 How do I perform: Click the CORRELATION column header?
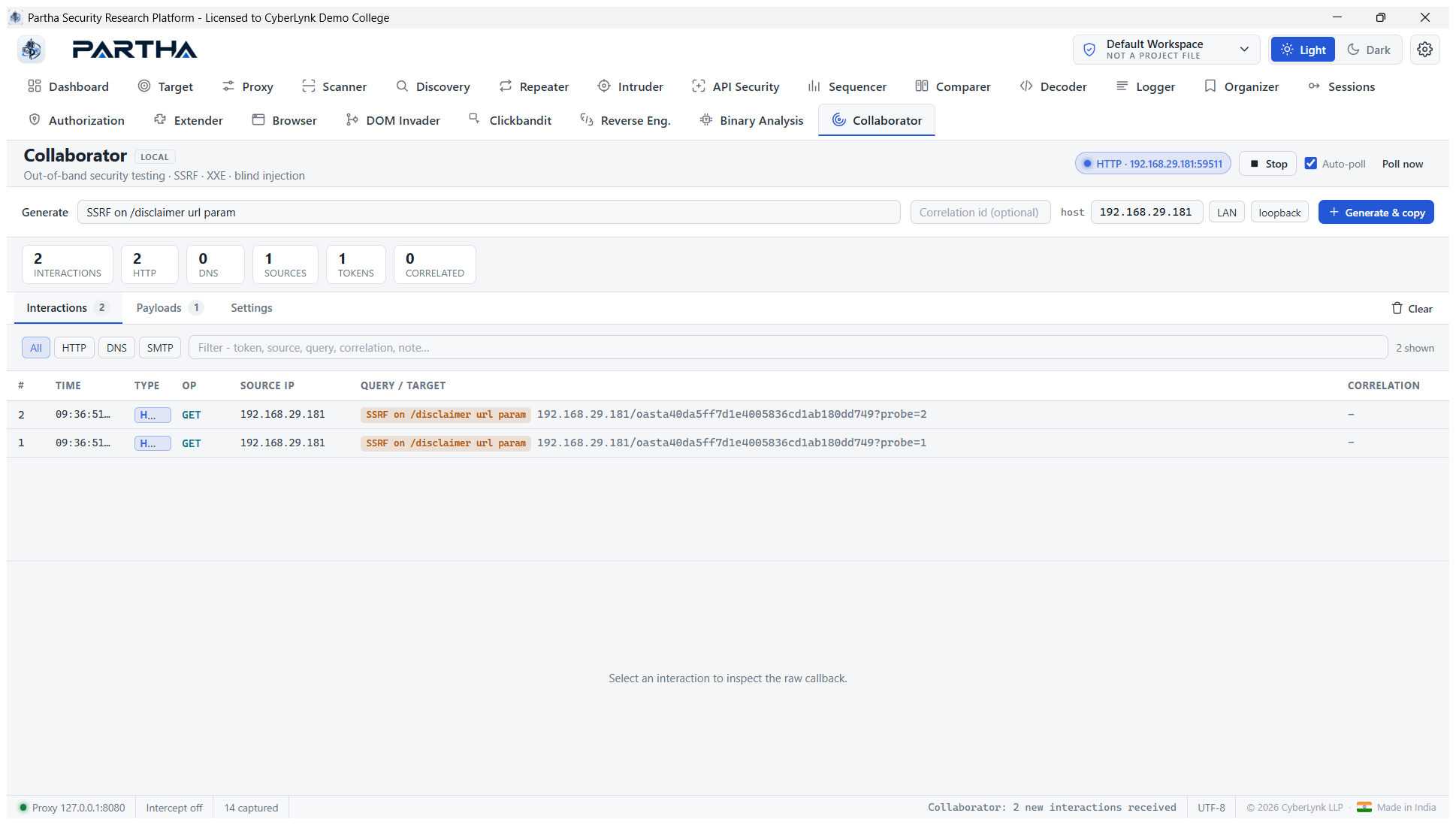tap(1384, 385)
